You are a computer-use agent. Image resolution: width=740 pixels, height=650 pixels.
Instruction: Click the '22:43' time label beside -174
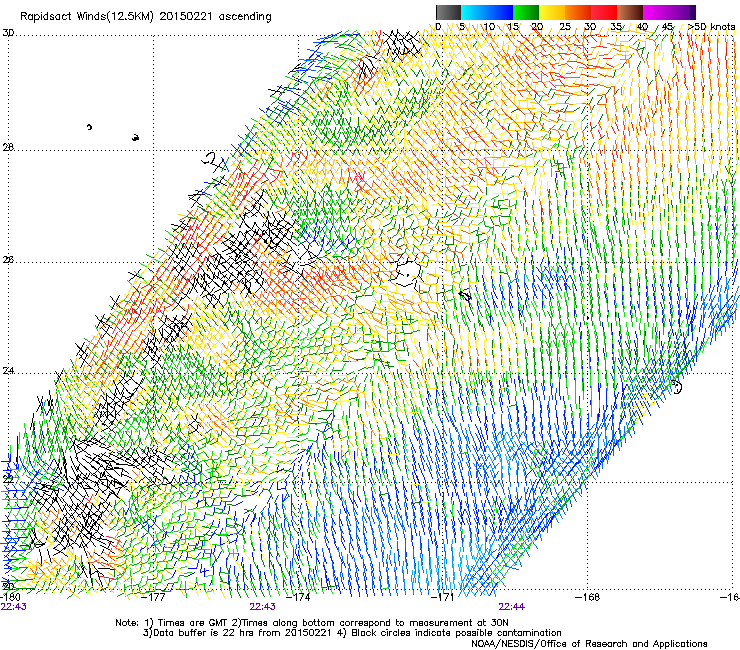point(262,607)
